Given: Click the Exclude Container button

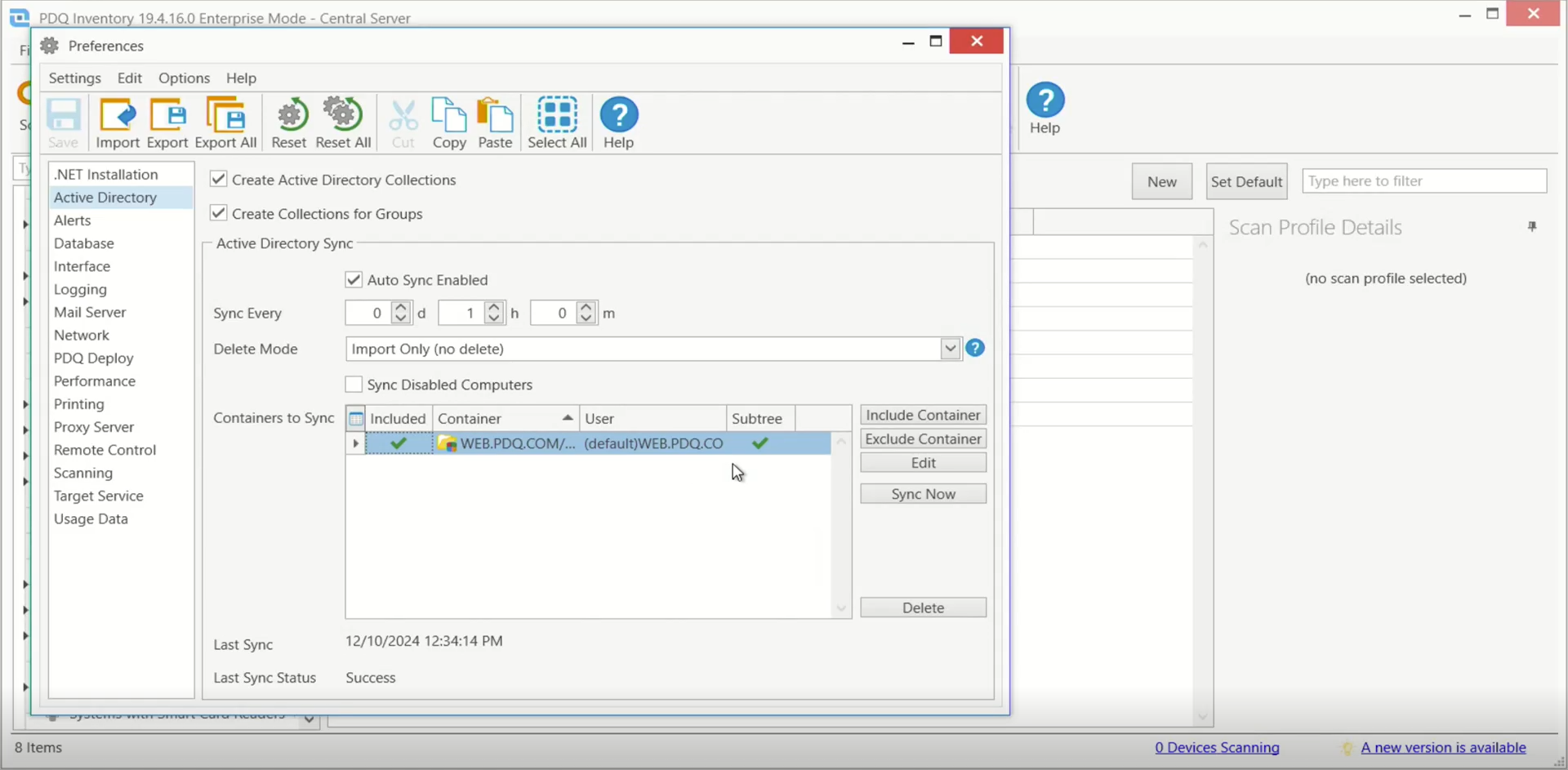Looking at the screenshot, I should (923, 438).
